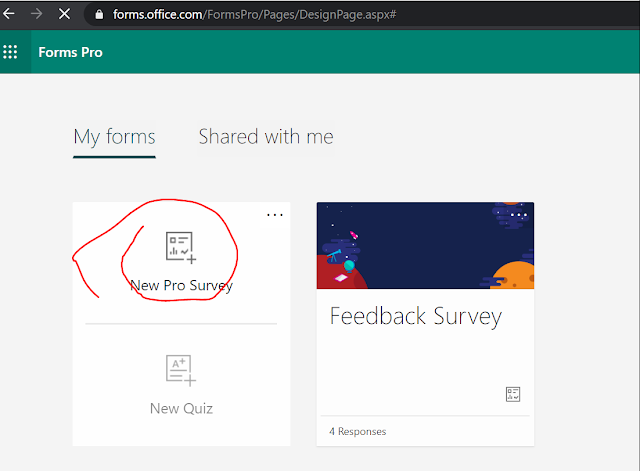Click the New Quiz icon
This screenshot has width=640, height=471.
click(181, 371)
